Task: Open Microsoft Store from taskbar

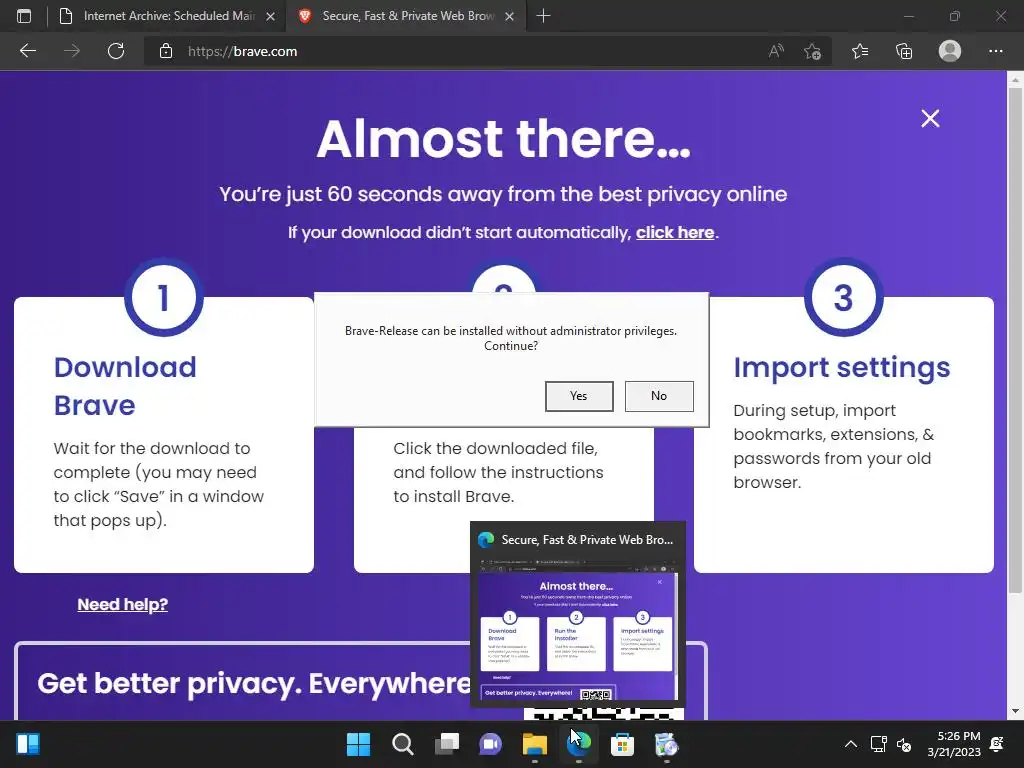Action: point(622,744)
